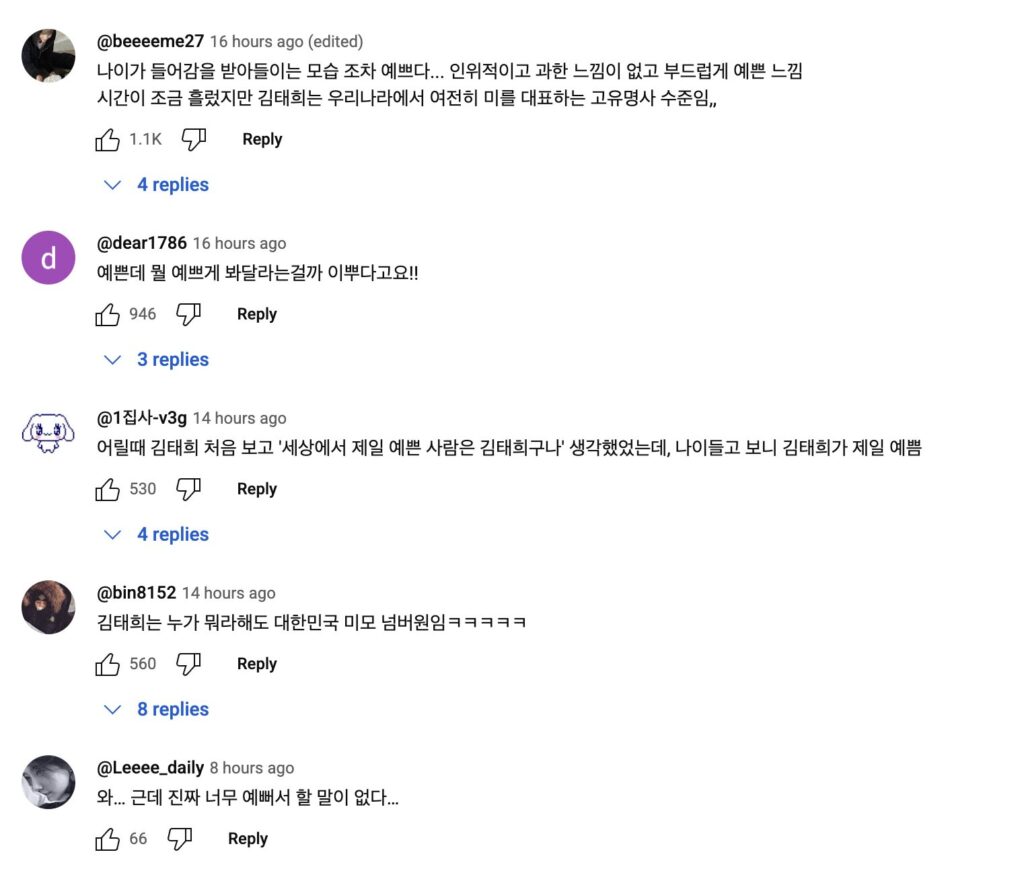Dislike the comment by @dear1786

pyautogui.click(x=188, y=315)
